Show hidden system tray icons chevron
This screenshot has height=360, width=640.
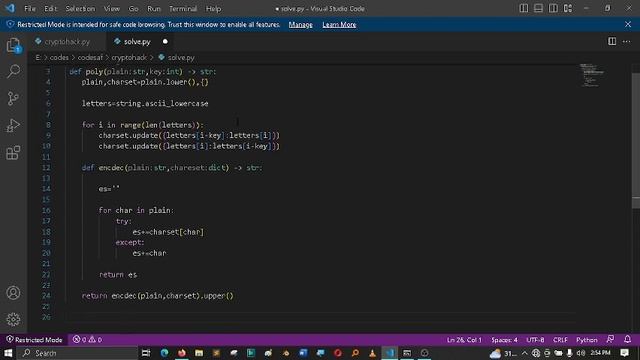coord(524,353)
